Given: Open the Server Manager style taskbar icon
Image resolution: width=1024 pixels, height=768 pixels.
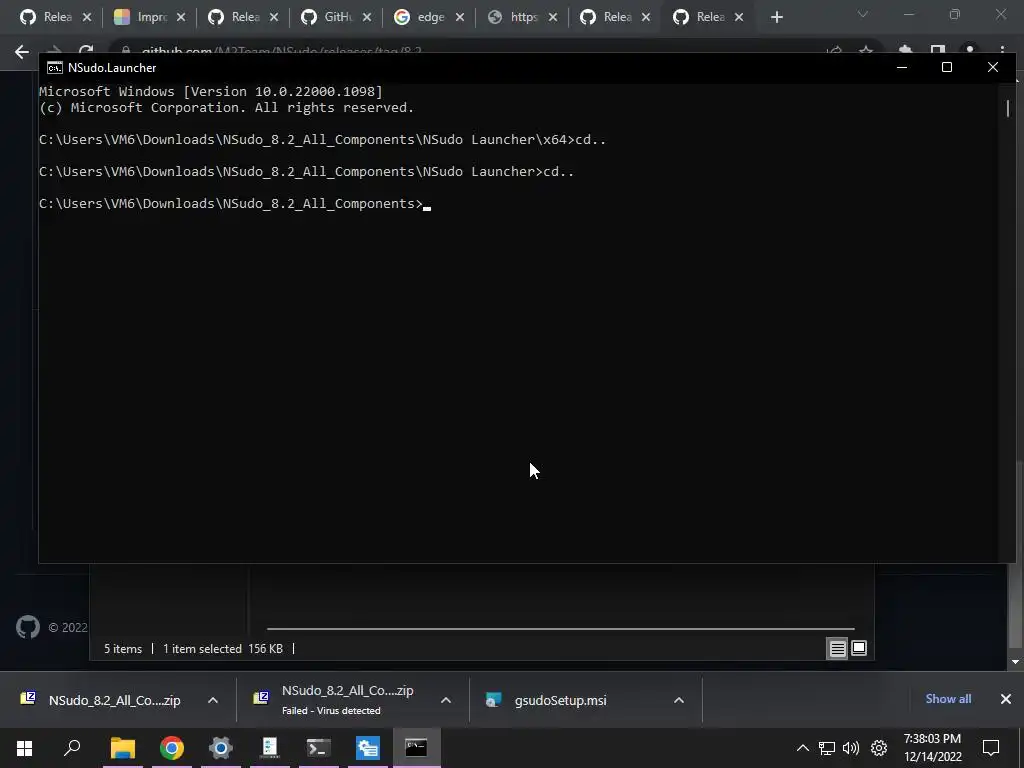Looking at the screenshot, I should click(368, 748).
